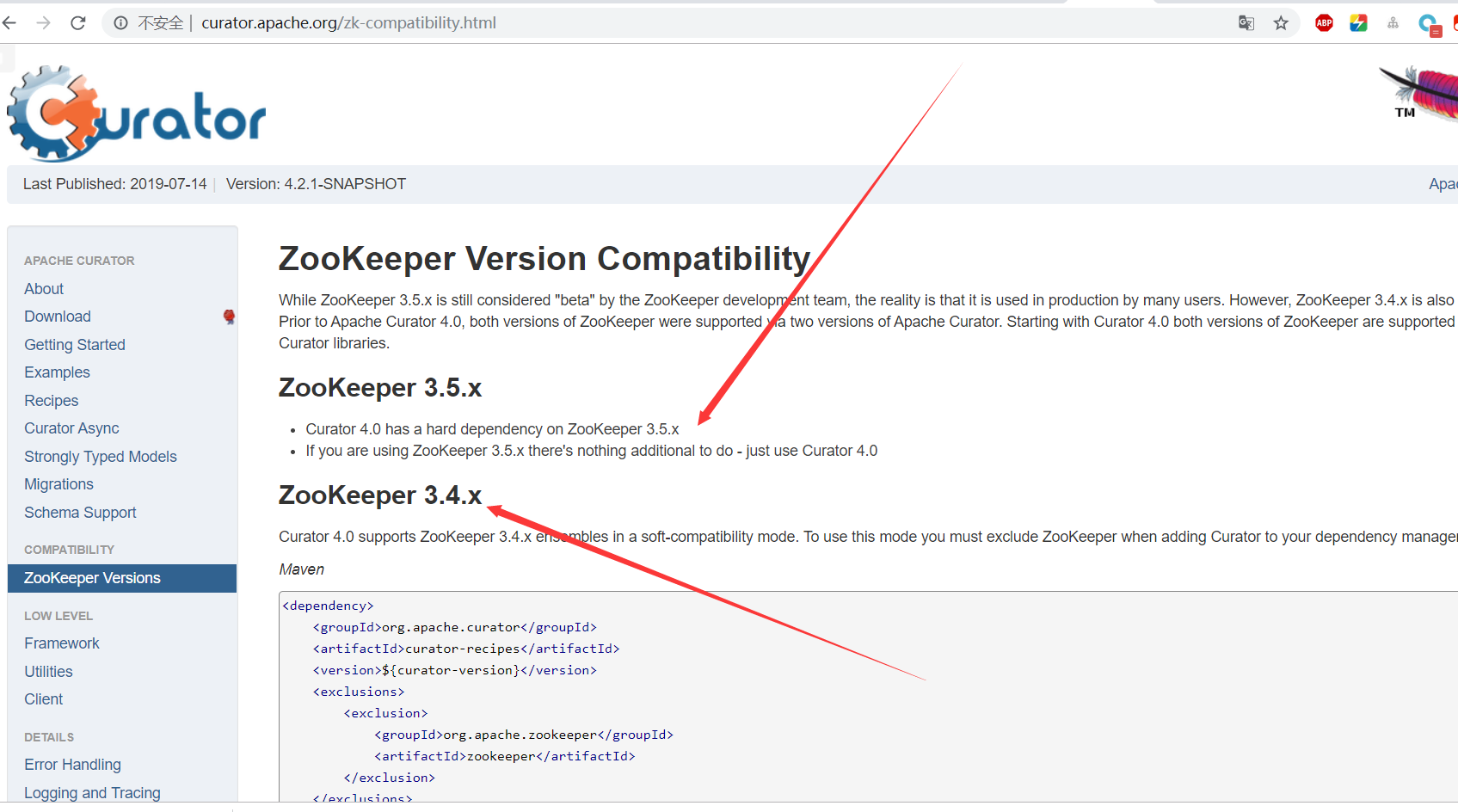Go to Error Handling page
Viewport: 1458px width, 812px height.
click(x=72, y=765)
